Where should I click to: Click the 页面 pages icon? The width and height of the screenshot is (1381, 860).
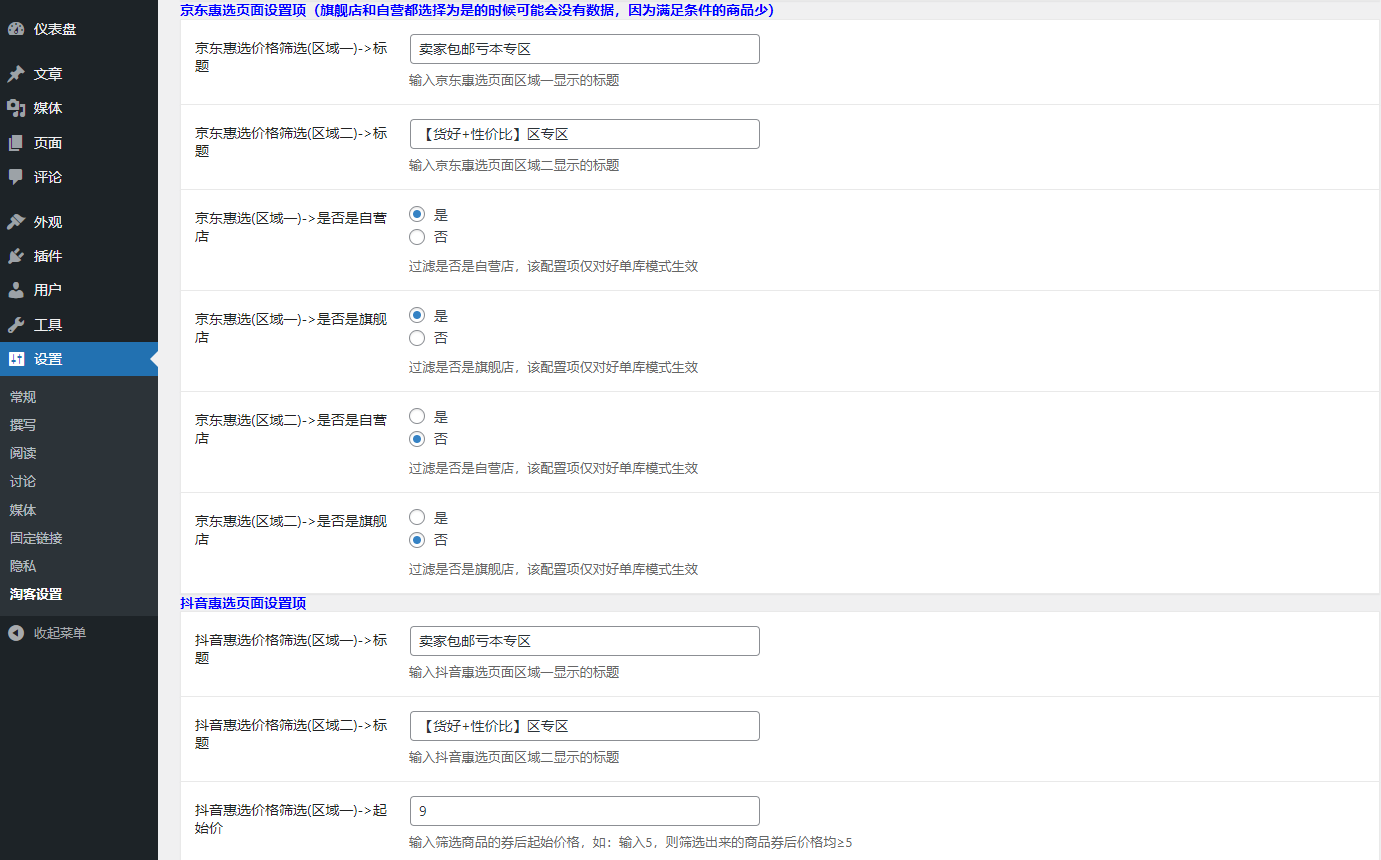point(14,142)
